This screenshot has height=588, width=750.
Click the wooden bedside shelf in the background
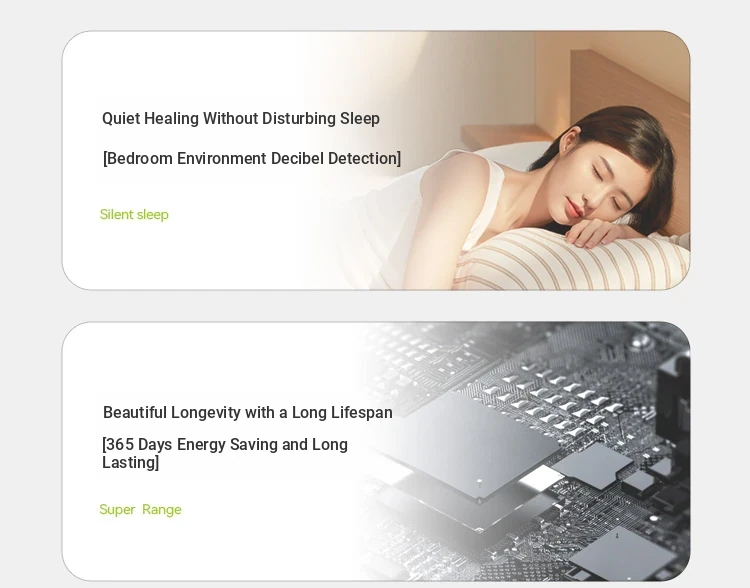click(x=500, y=135)
